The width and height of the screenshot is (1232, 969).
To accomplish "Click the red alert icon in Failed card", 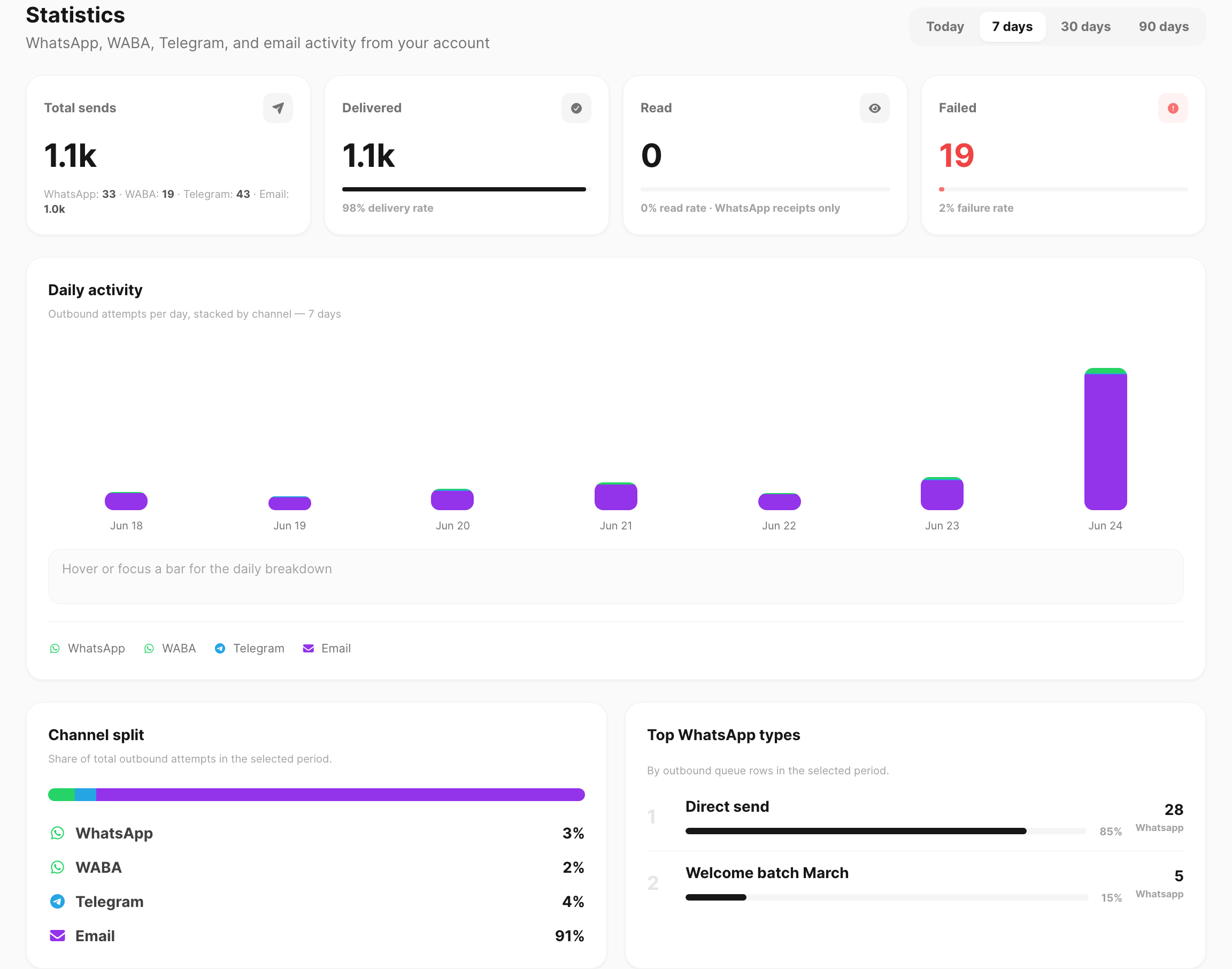I will click(x=1173, y=108).
